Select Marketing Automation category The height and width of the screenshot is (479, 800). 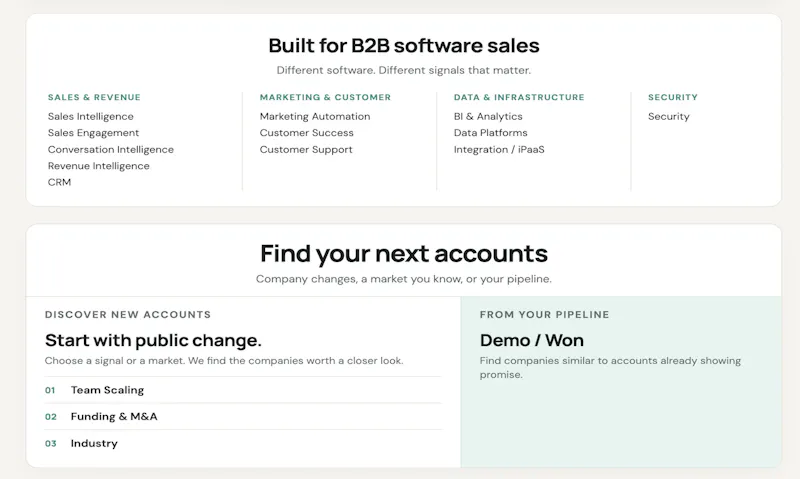click(315, 116)
